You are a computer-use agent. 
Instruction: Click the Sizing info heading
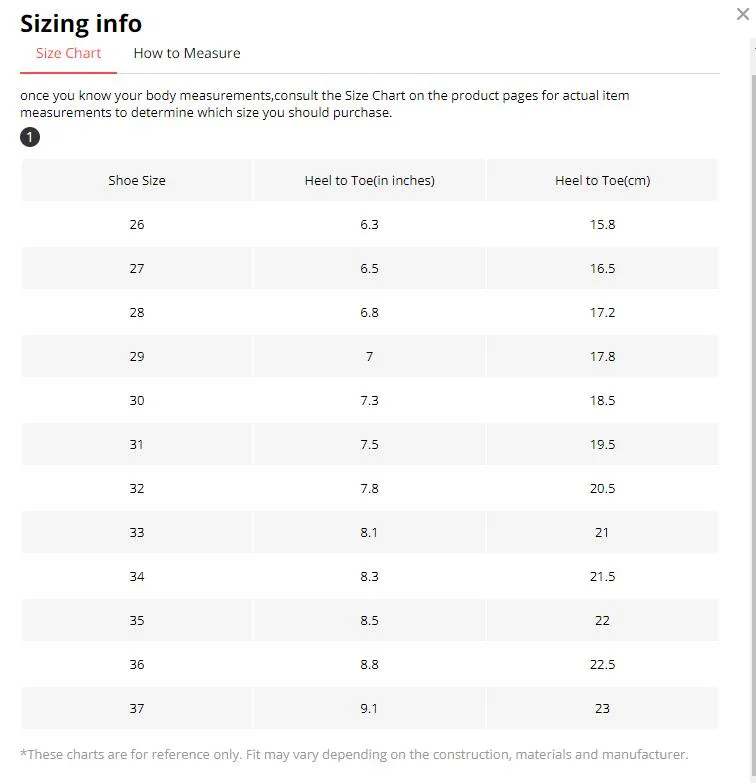(81, 23)
